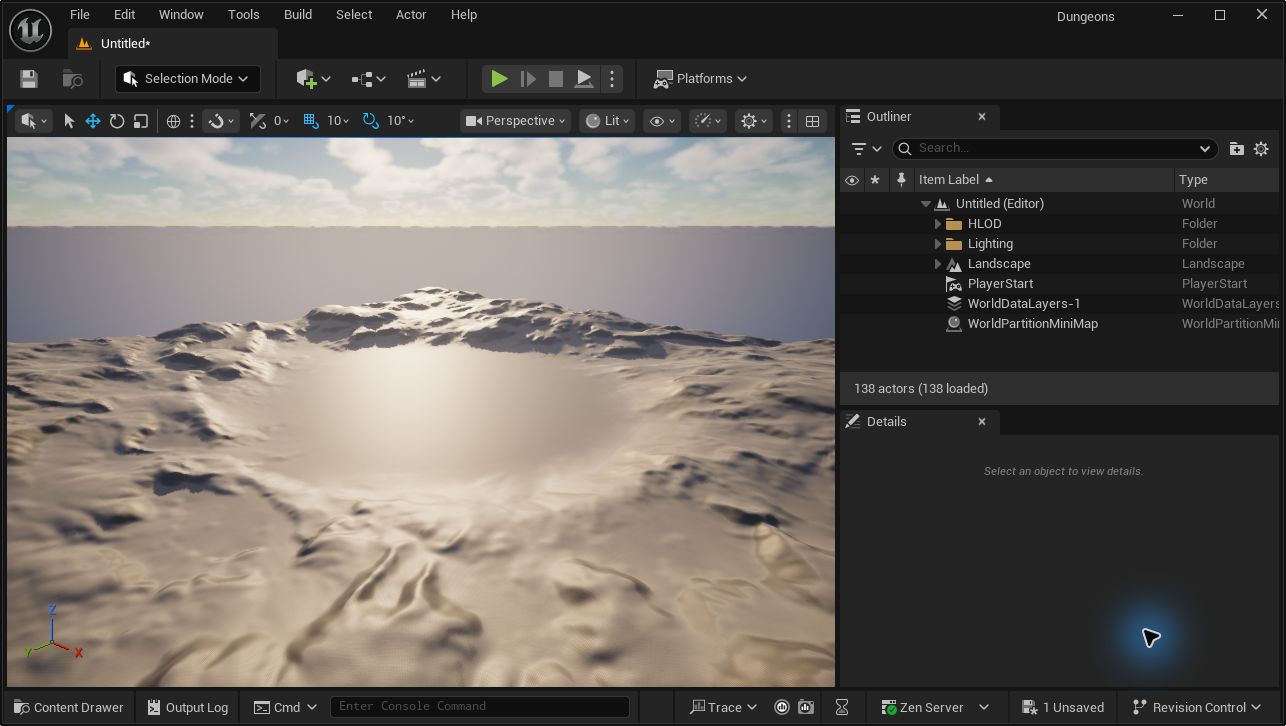Click the frame skip button
The height and width of the screenshot is (726, 1286).
point(528,79)
